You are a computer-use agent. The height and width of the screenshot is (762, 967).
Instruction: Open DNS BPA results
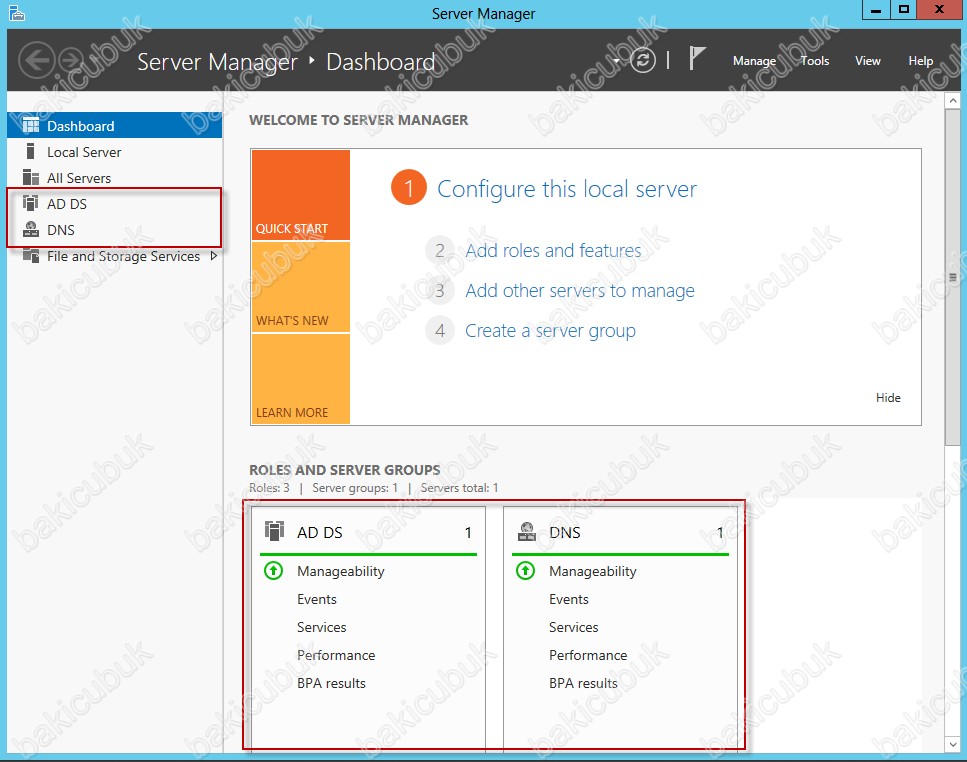pyautogui.click(x=583, y=683)
